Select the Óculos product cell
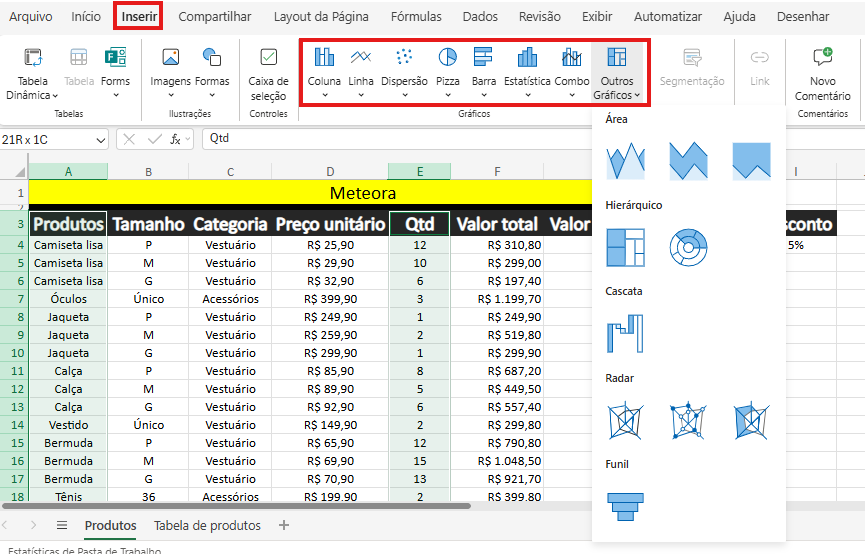This screenshot has width=865, height=554. click(x=68, y=299)
